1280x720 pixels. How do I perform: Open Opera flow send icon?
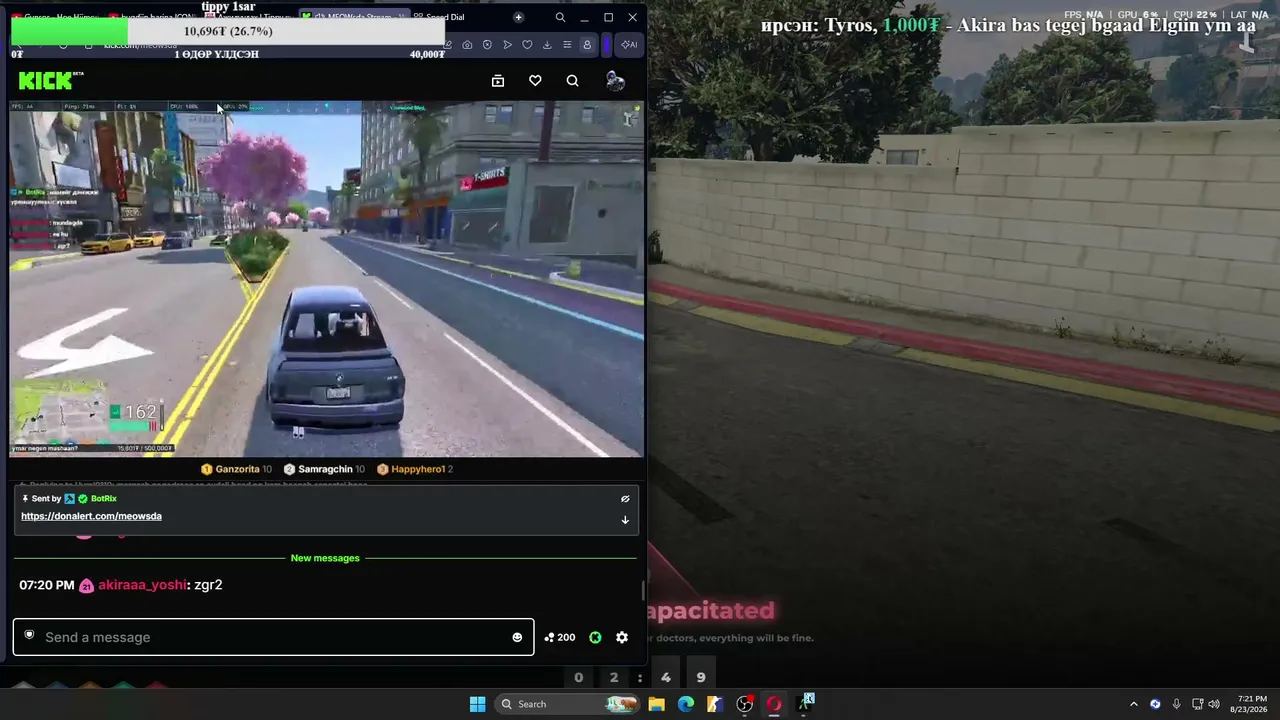(x=507, y=45)
